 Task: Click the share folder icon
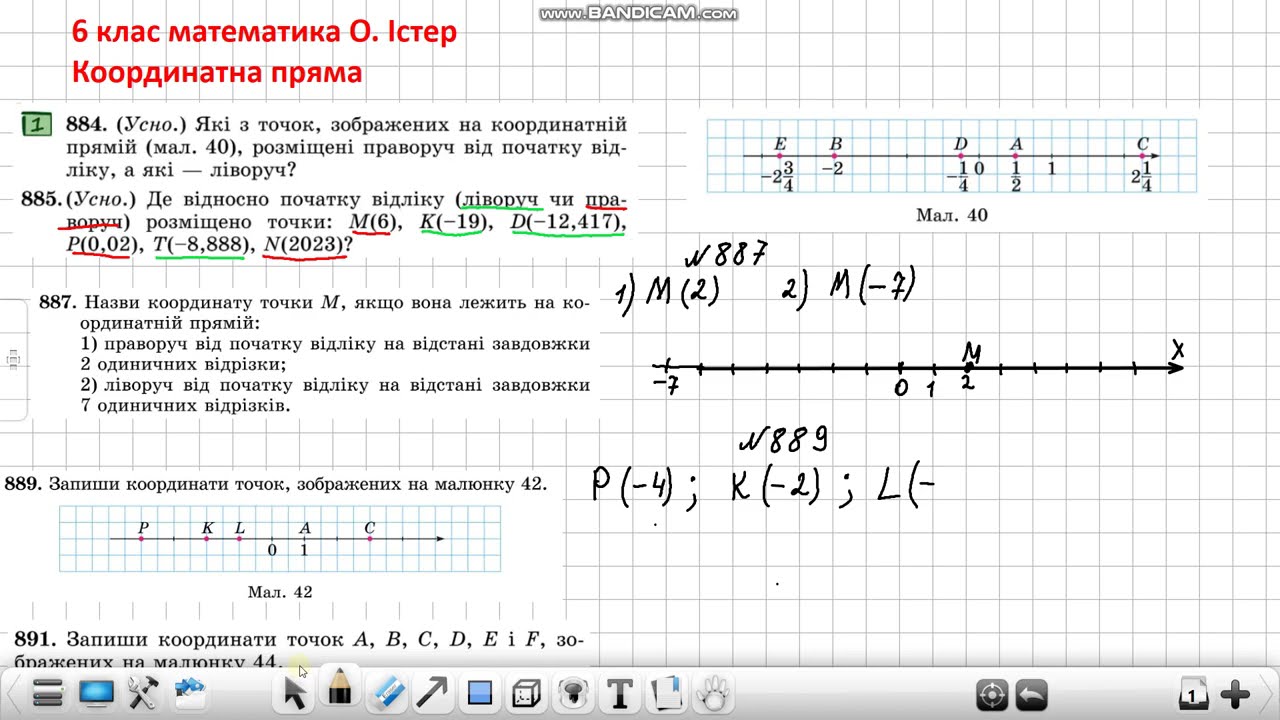click(x=189, y=691)
